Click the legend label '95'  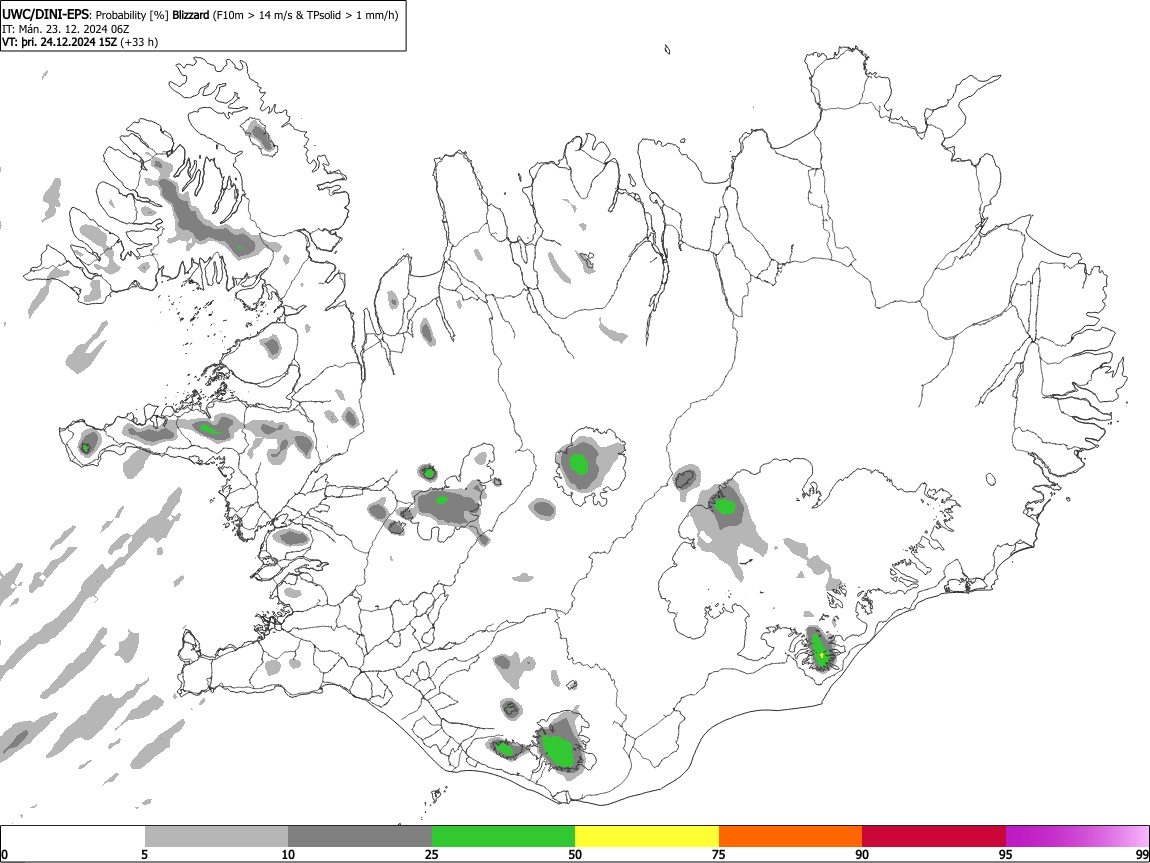click(x=1006, y=854)
